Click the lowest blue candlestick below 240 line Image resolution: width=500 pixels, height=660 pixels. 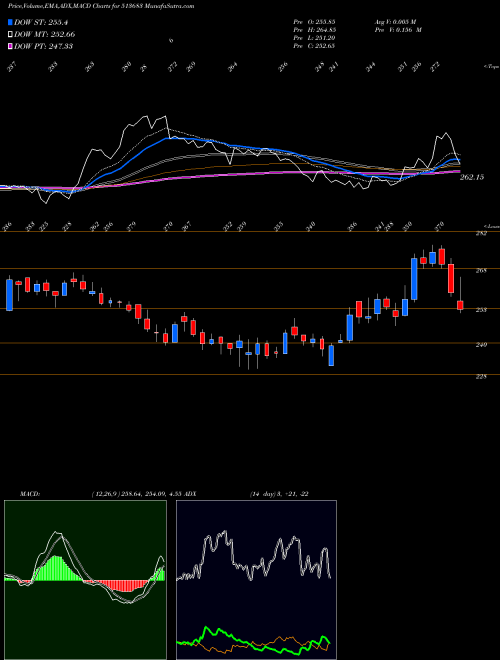tap(331, 356)
